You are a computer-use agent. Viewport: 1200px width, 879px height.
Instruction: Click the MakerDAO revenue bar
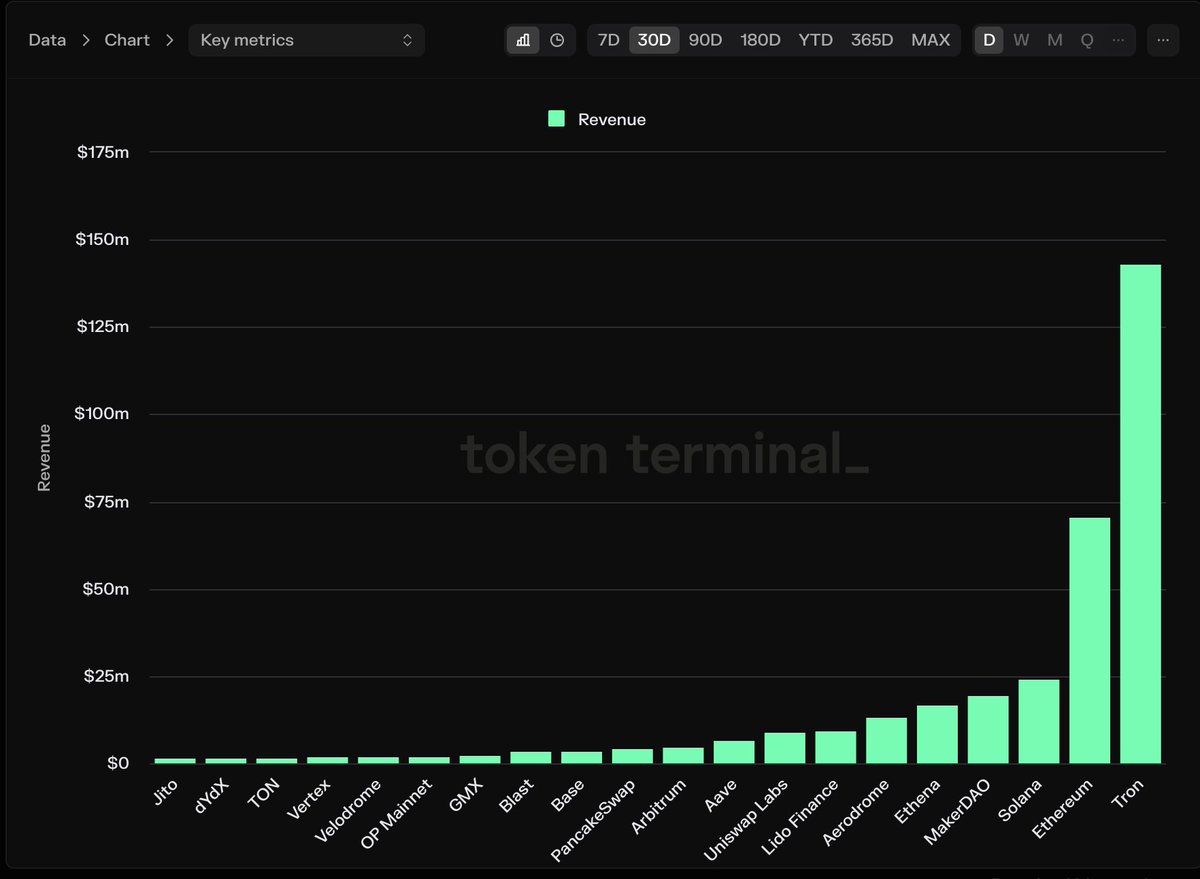click(x=988, y=729)
